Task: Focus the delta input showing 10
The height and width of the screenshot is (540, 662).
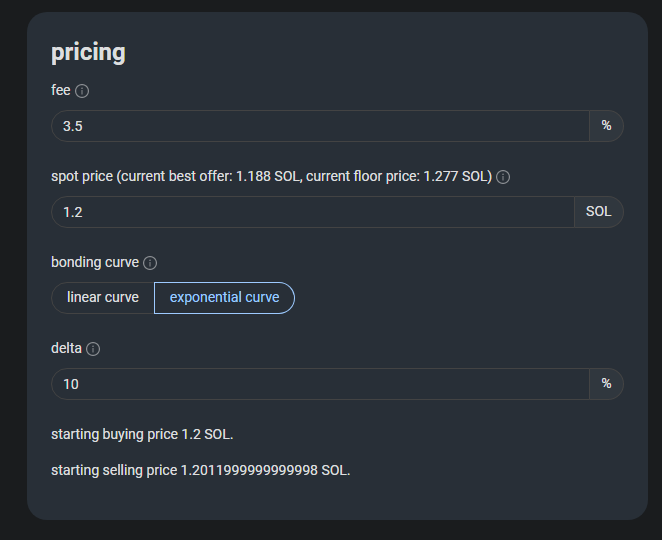Action: point(320,384)
